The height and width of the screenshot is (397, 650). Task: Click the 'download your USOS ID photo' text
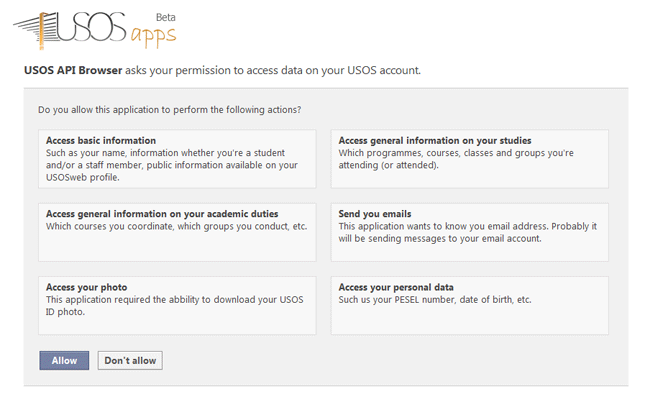tap(175, 305)
